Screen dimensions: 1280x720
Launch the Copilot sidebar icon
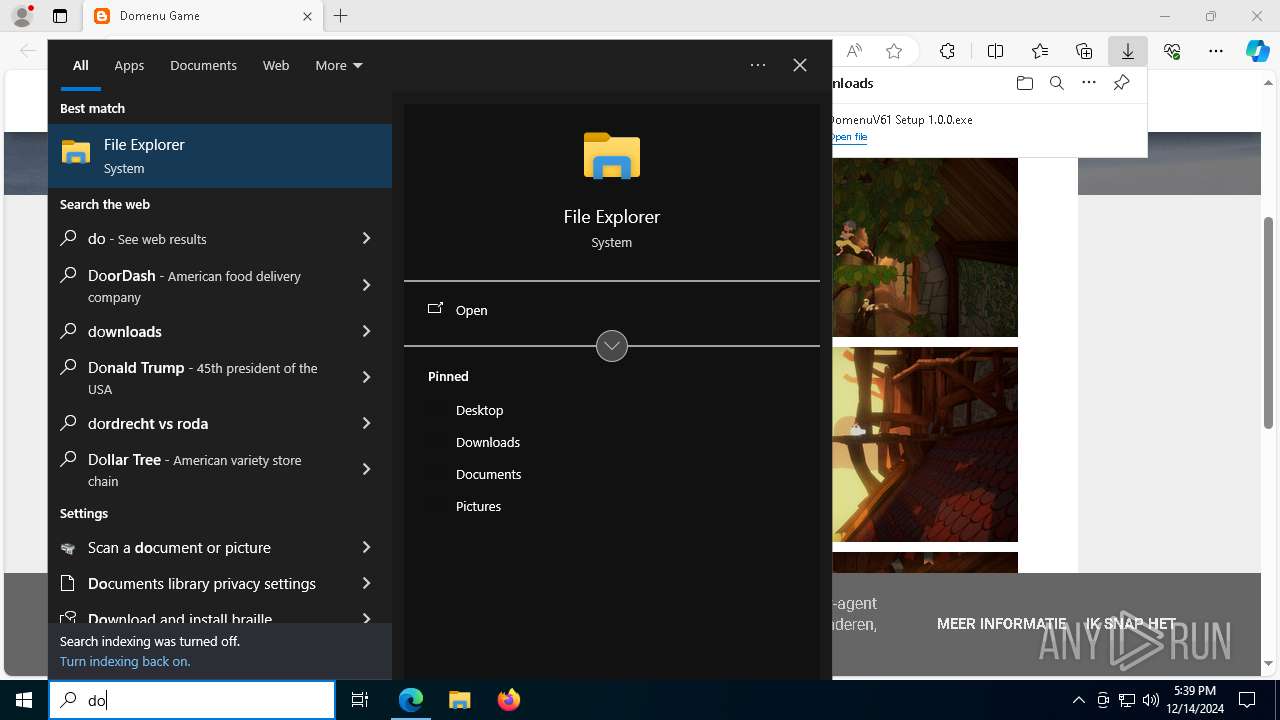click(1258, 51)
